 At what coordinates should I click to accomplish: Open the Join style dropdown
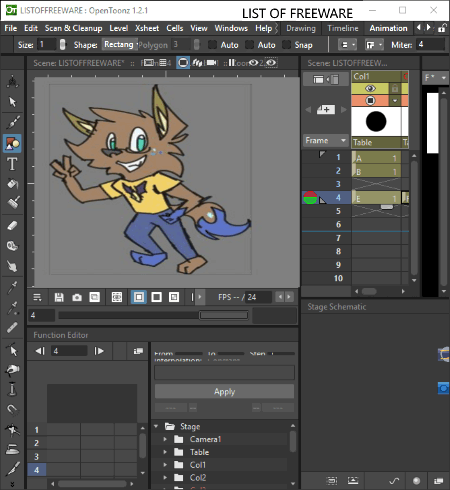(x=374, y=45)
